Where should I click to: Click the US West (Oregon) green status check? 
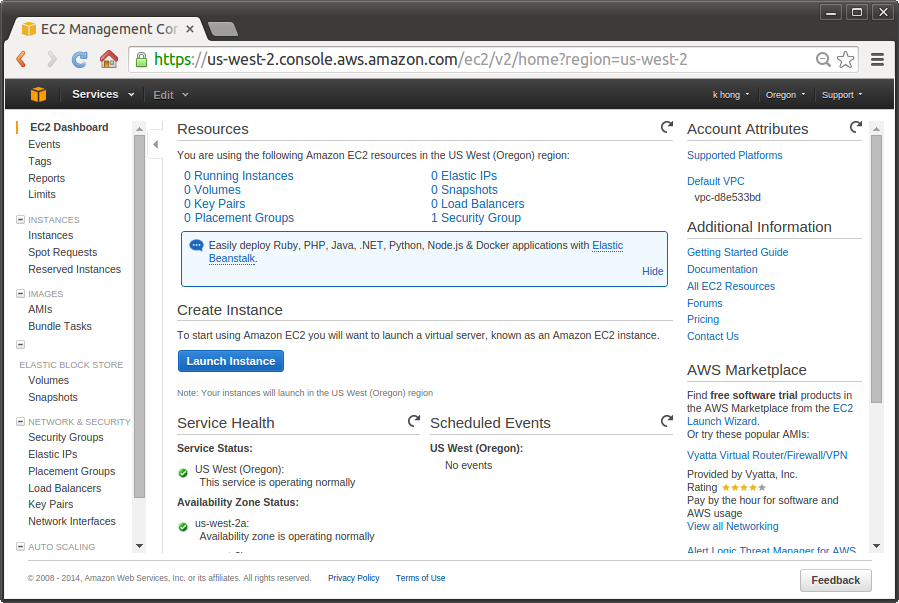pos(183,473)
